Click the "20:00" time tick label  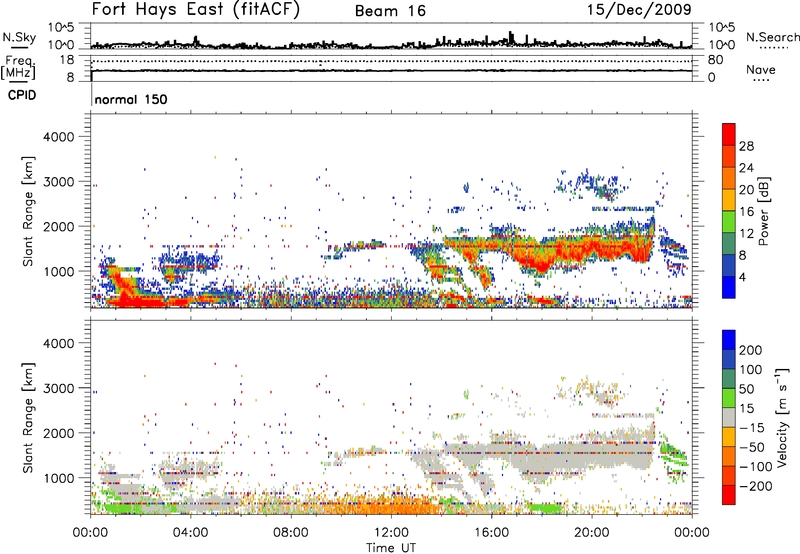pos(591,533)
